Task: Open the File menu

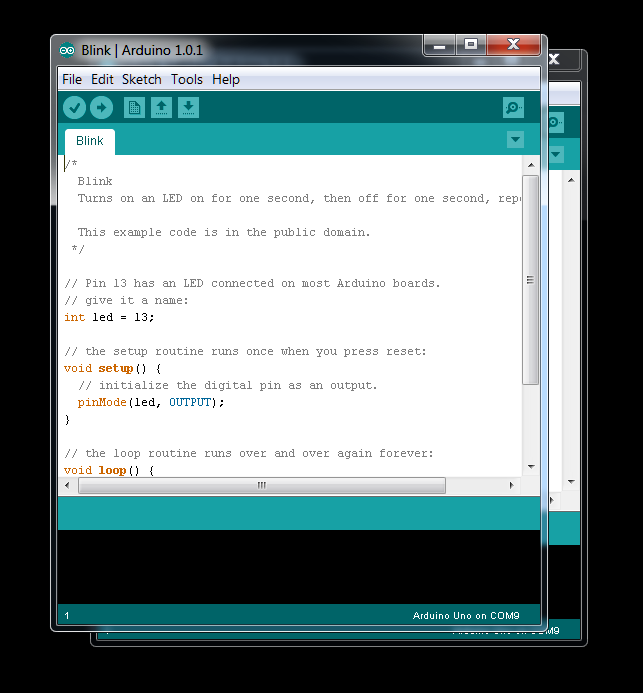Action: pos(72,80)
